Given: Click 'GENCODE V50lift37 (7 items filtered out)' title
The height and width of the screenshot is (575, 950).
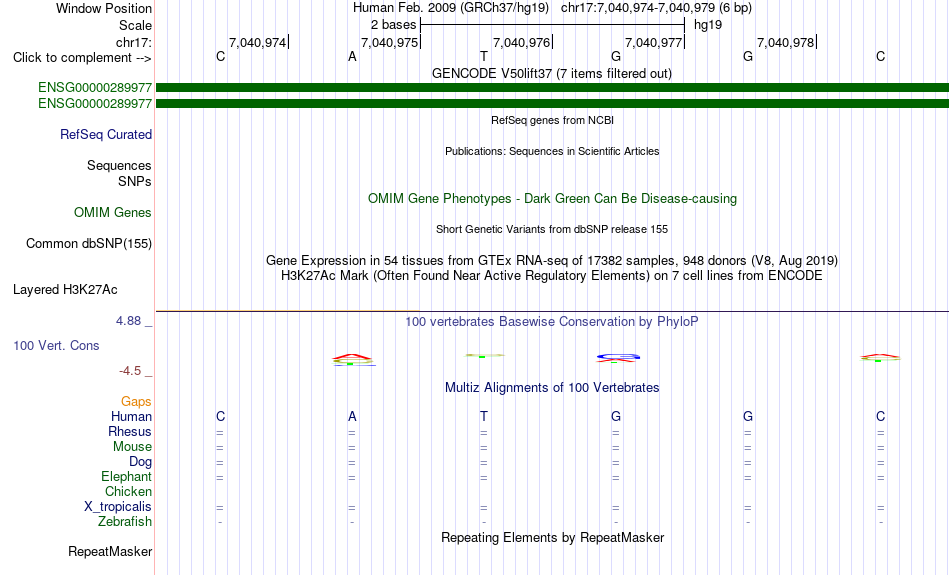Looking at the screenshot, I should [552, 74].
